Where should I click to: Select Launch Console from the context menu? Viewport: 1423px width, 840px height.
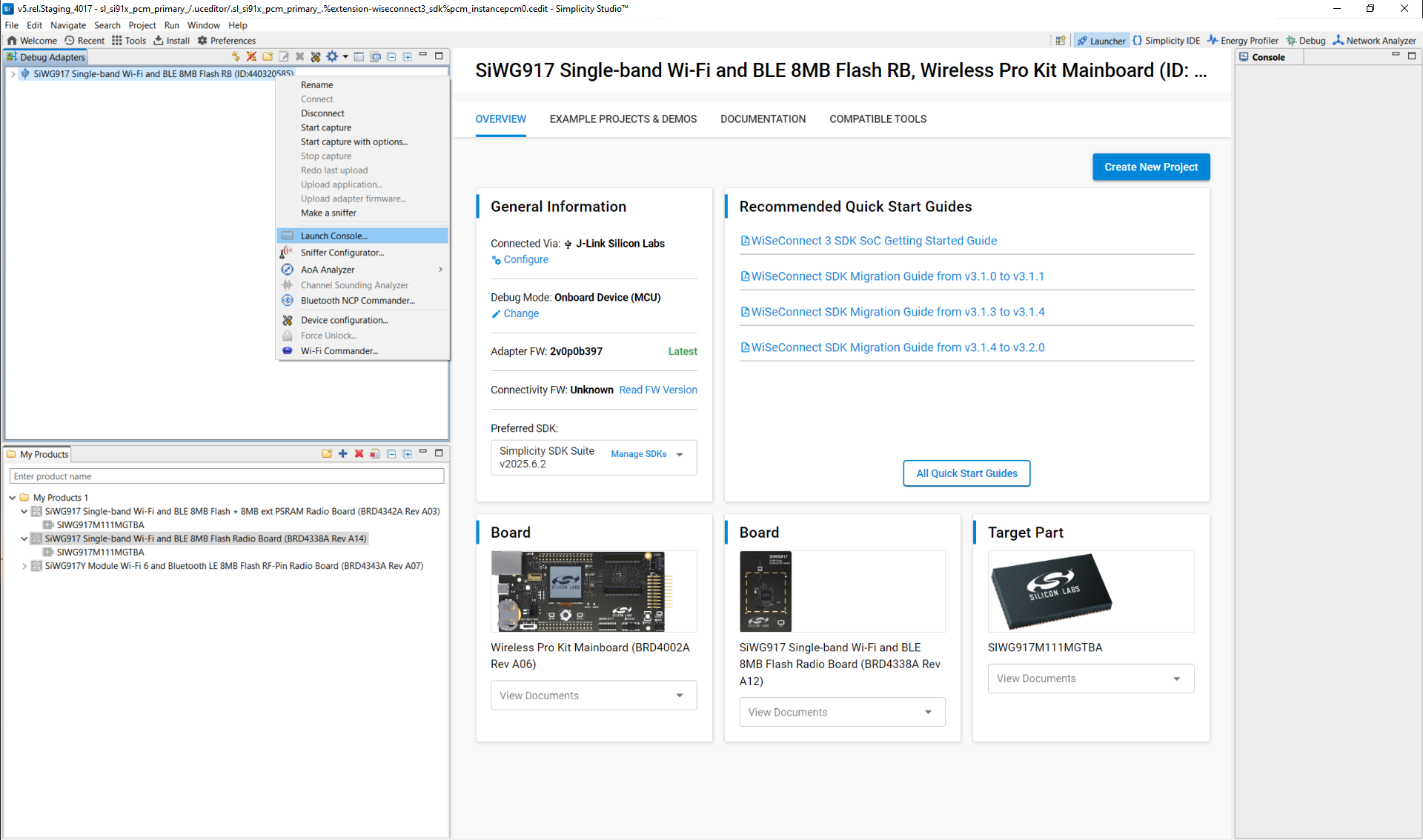point(334,236)
